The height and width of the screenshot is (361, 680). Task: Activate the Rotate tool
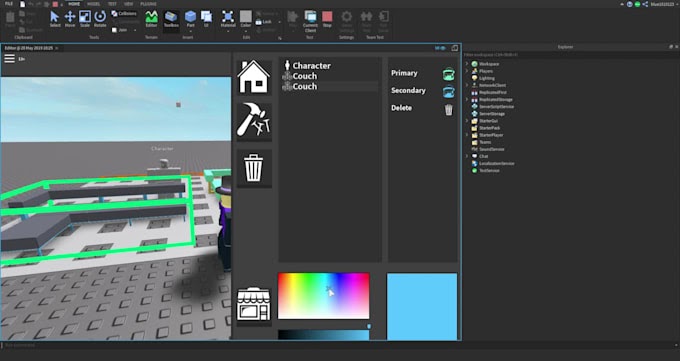point(100,20)
